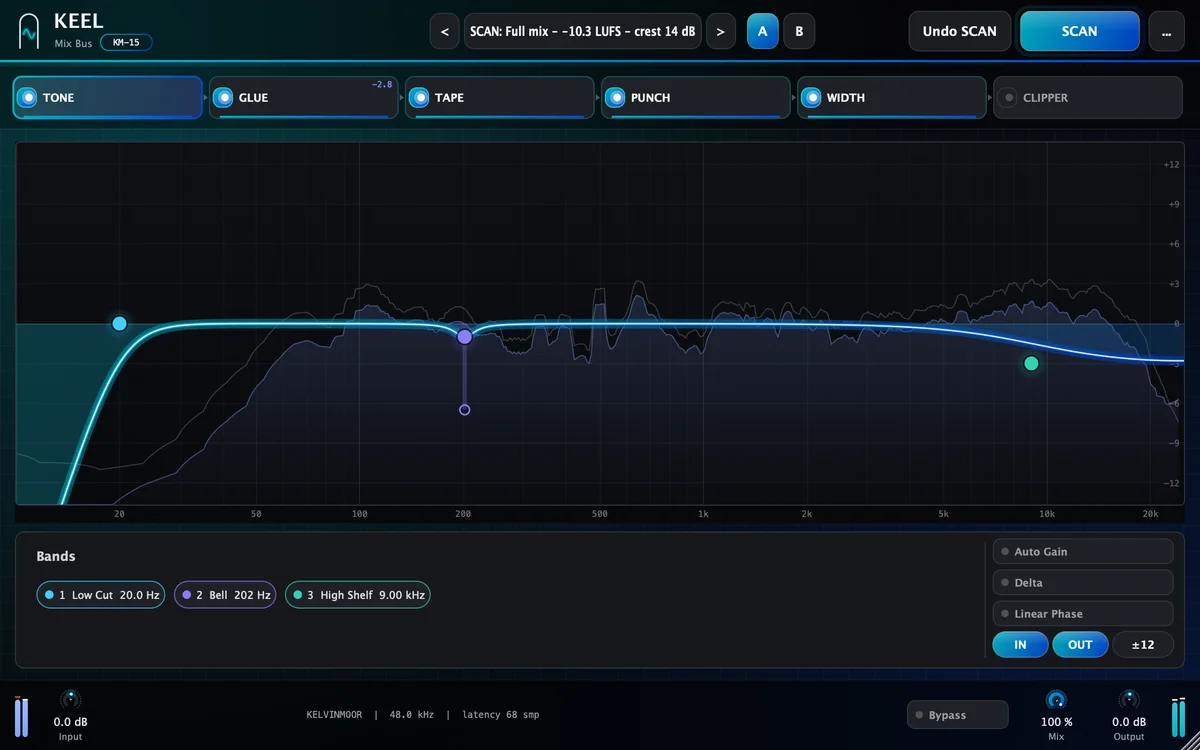Viewport: 1200px width, 750px height.
Task: Toggle the PUNCH module power button
Action: point(616,98)
